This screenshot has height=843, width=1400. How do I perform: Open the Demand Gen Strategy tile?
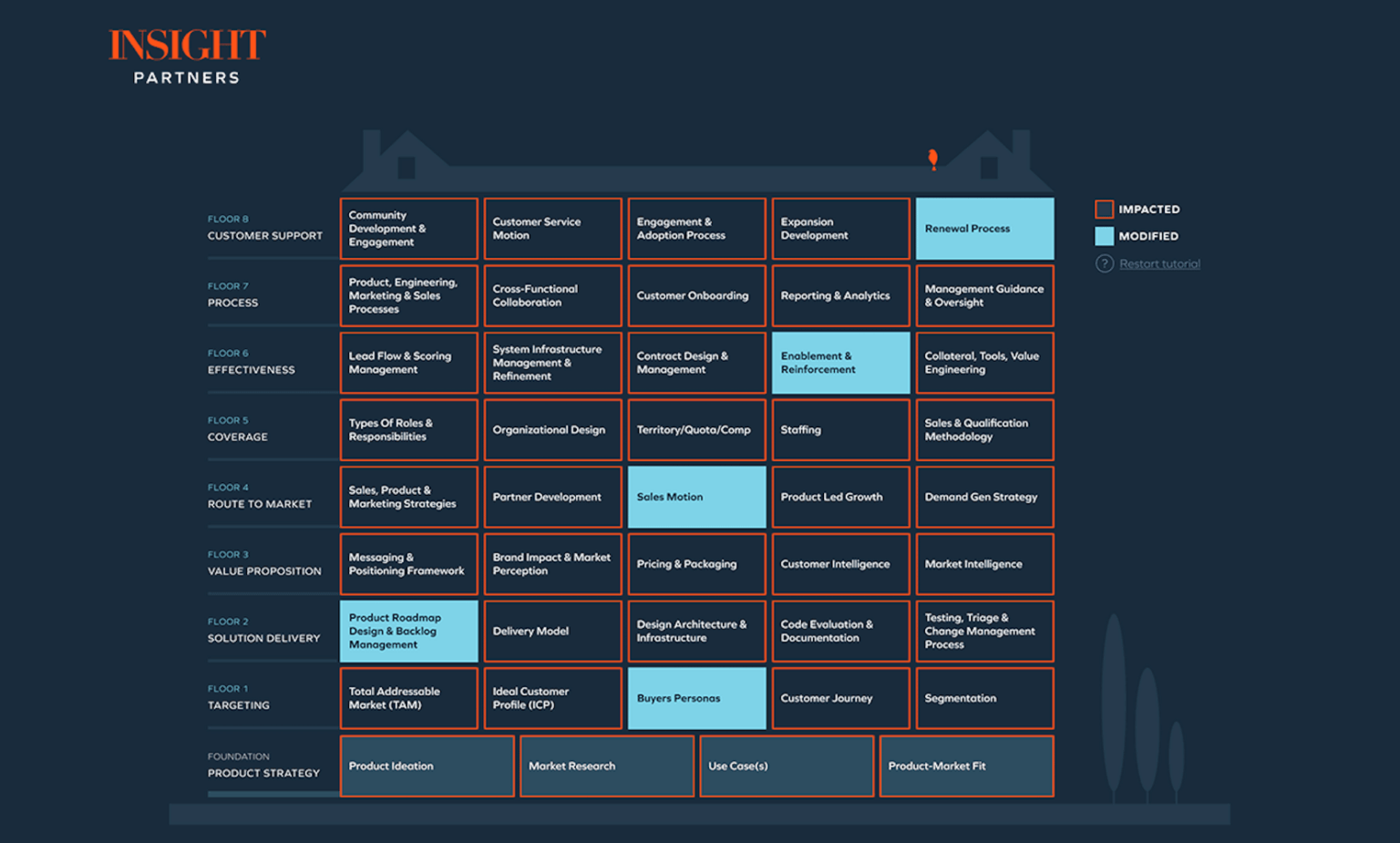984,497
